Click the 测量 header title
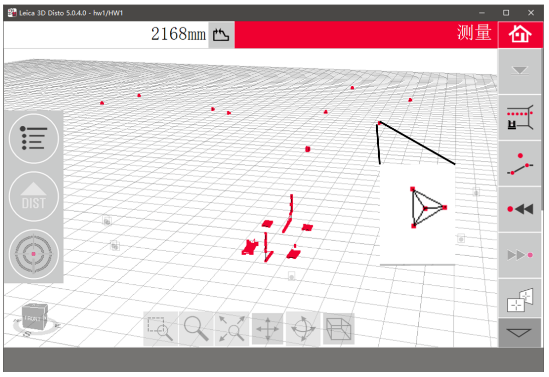The height and width of the screenshot is (377, 549). (x=474, y=33)
